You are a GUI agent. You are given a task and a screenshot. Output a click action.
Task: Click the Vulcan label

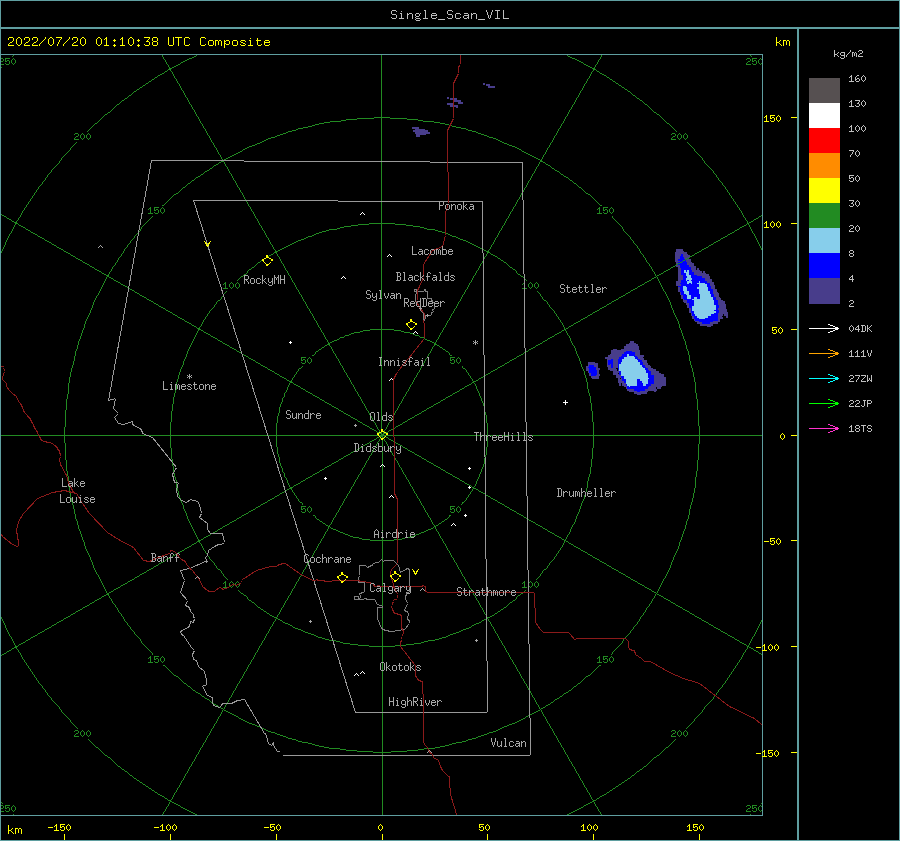[508, 743]
